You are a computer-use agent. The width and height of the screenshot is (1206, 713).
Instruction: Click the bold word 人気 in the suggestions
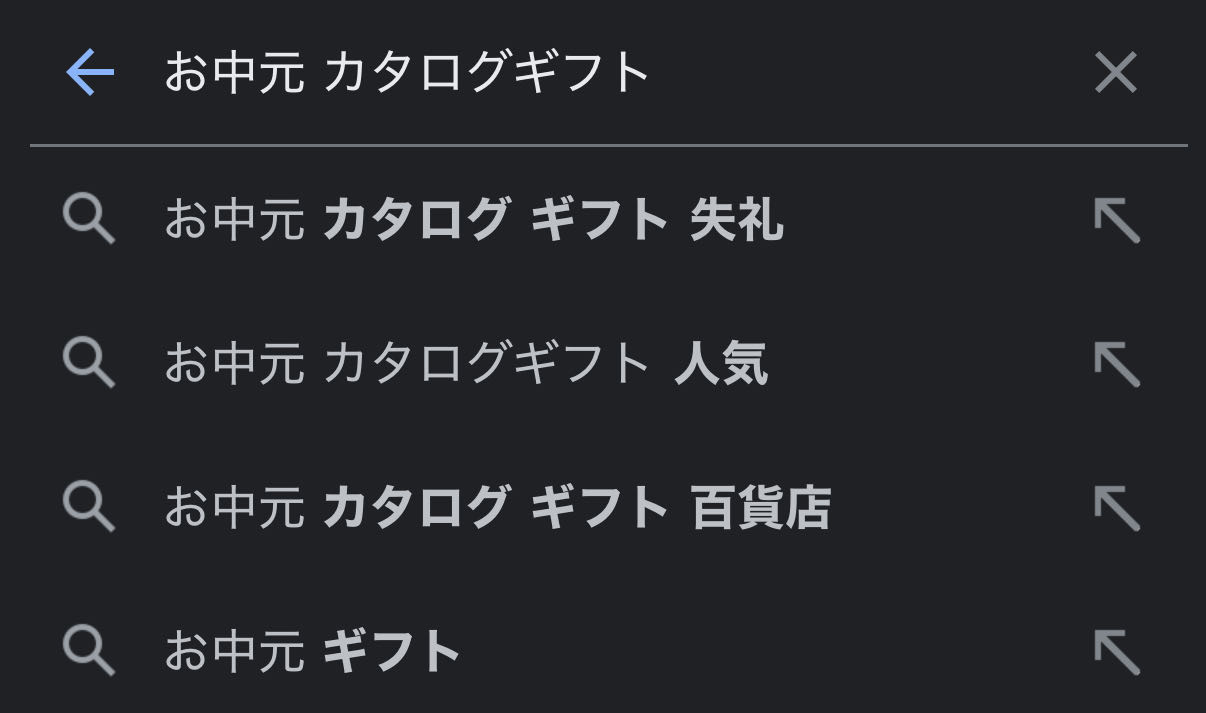click(x=721, y=363)
